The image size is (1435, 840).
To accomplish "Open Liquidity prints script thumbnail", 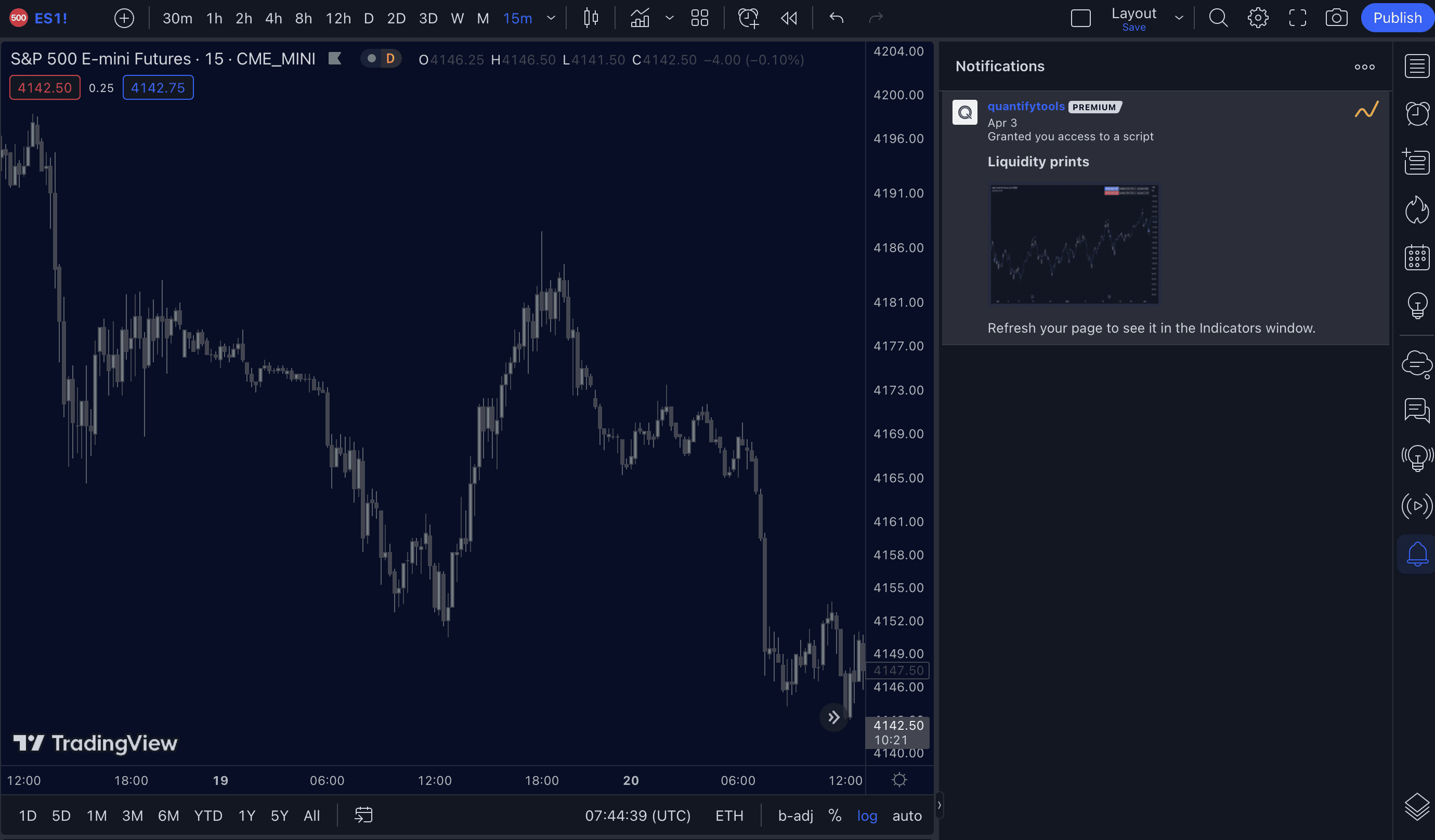I will 1074,244.
